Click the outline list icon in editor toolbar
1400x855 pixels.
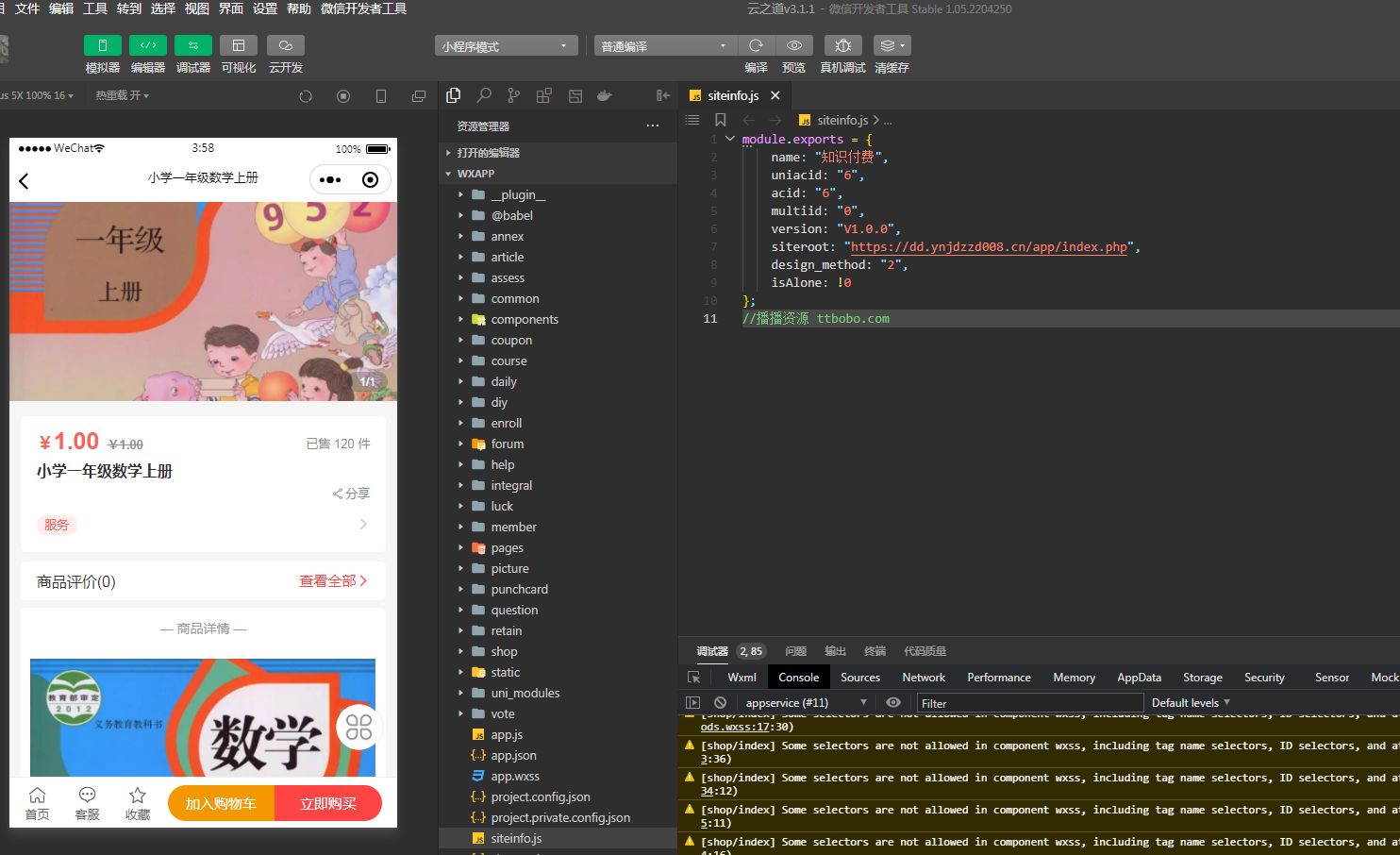(x=692, y=120)
